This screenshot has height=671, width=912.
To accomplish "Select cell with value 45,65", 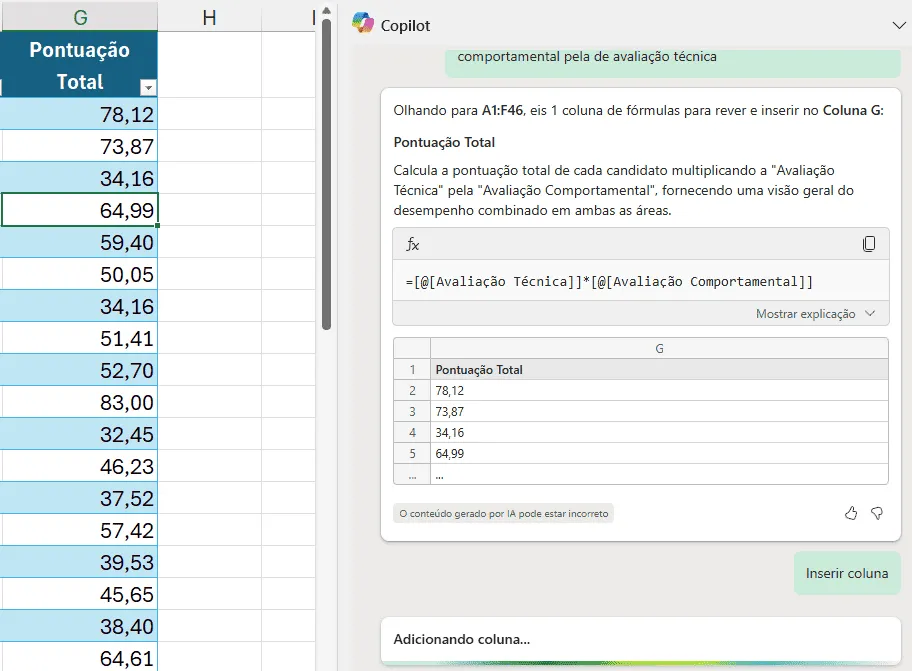I will 79,594.
